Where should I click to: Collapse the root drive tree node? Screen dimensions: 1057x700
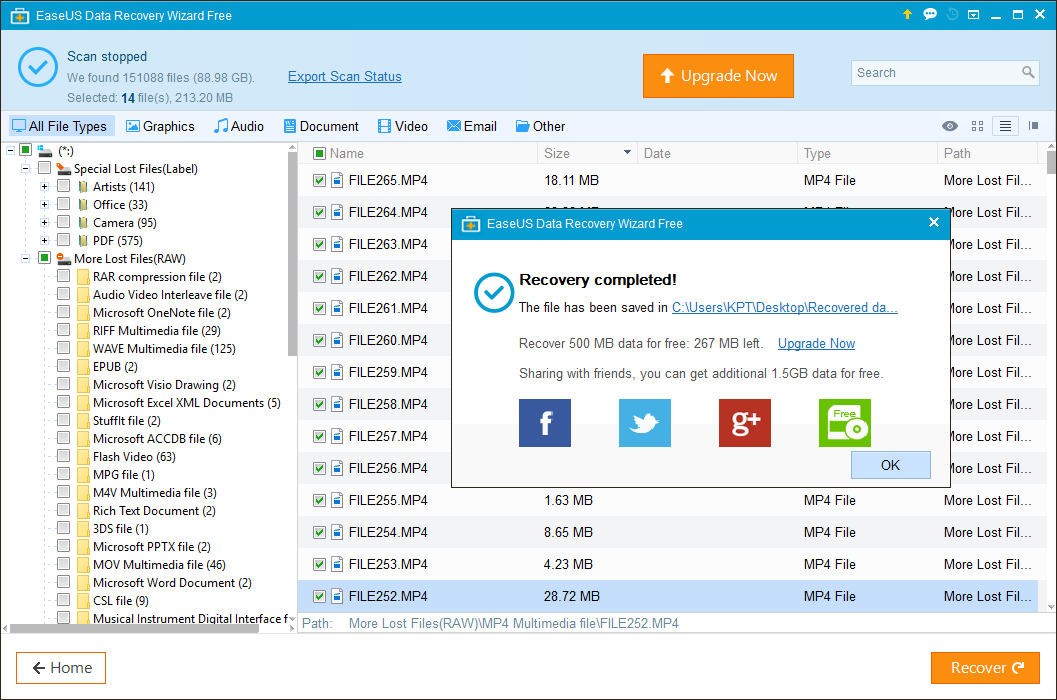[11, 150]
